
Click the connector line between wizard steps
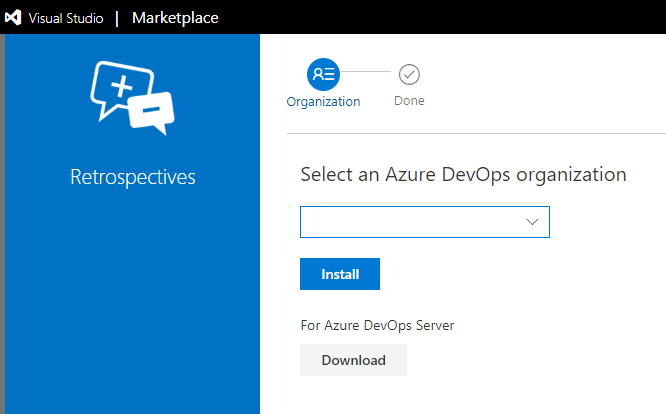click(x=366, y=72)
